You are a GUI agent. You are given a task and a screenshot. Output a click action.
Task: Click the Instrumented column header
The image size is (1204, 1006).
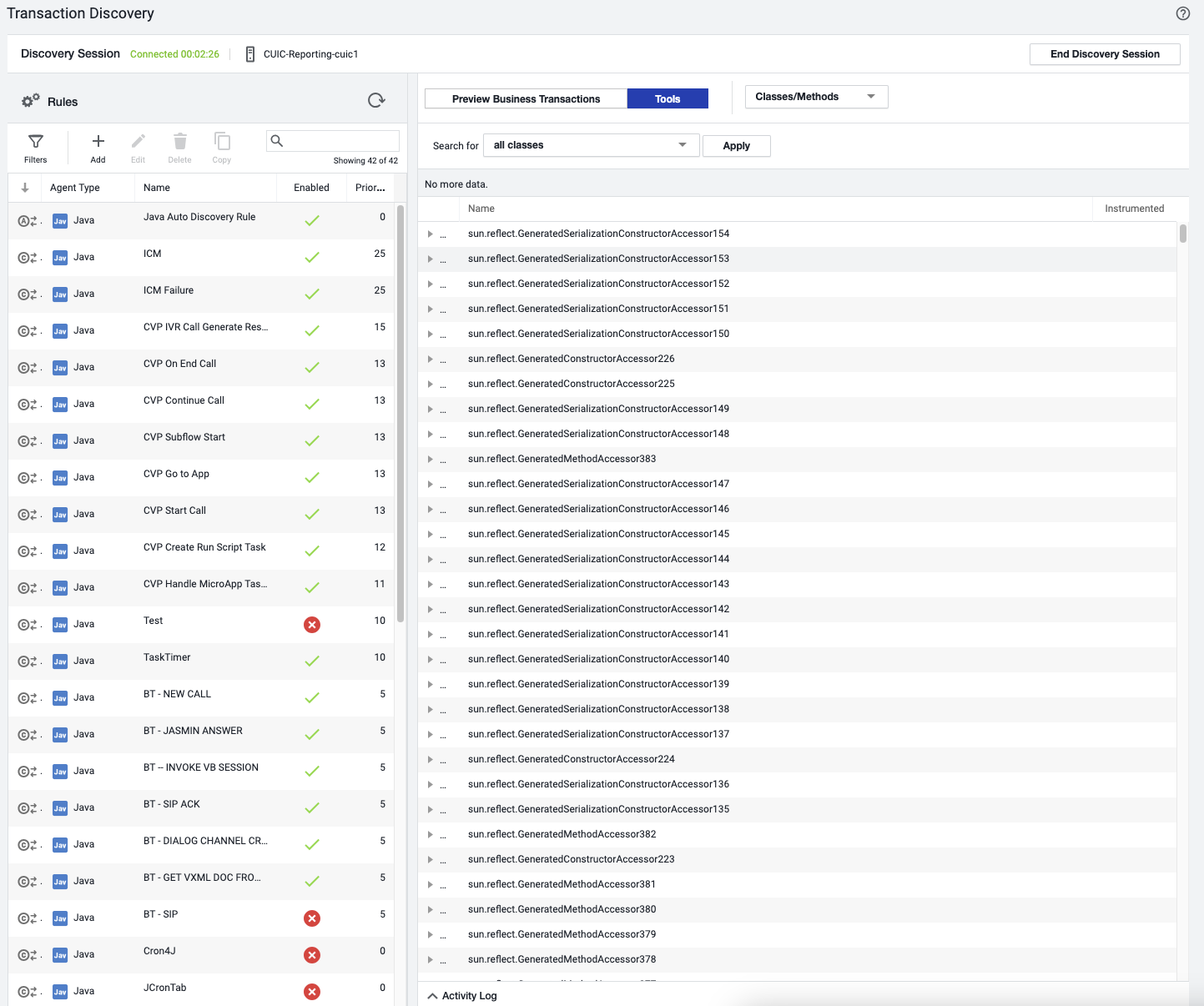click(1134, 209)
